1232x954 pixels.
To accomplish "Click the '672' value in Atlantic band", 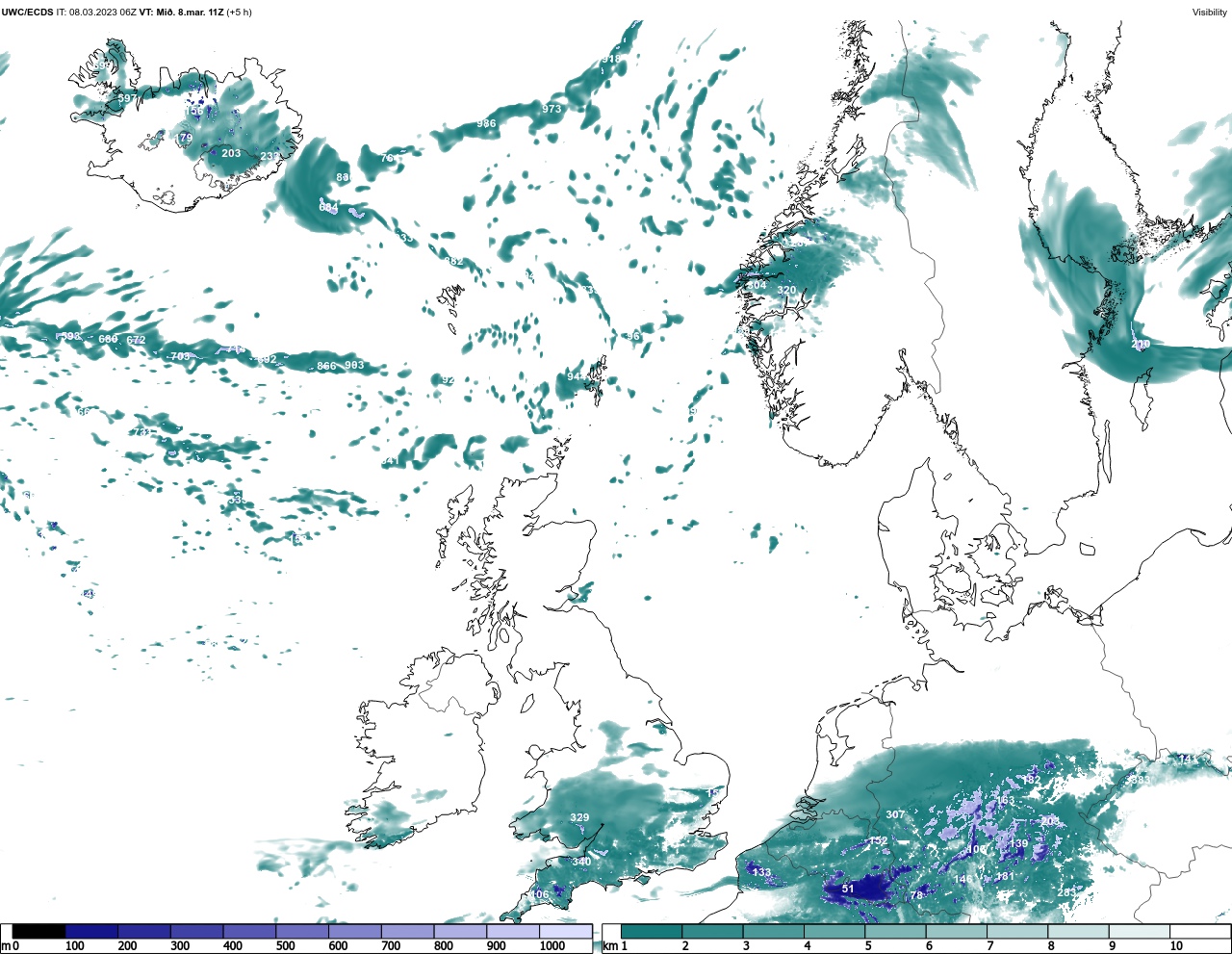I will pyautogui.click(x=136, y=340).
